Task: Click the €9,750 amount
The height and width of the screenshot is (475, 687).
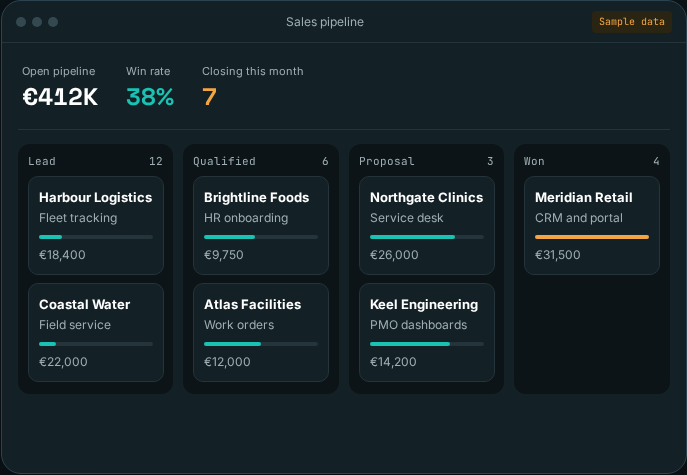Action: click(x=224, y=255)
